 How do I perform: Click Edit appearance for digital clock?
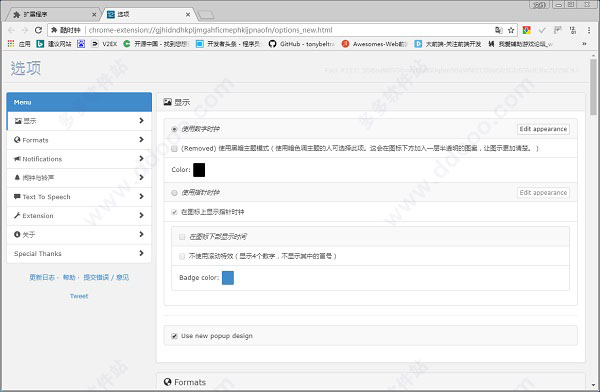[543, 129]
